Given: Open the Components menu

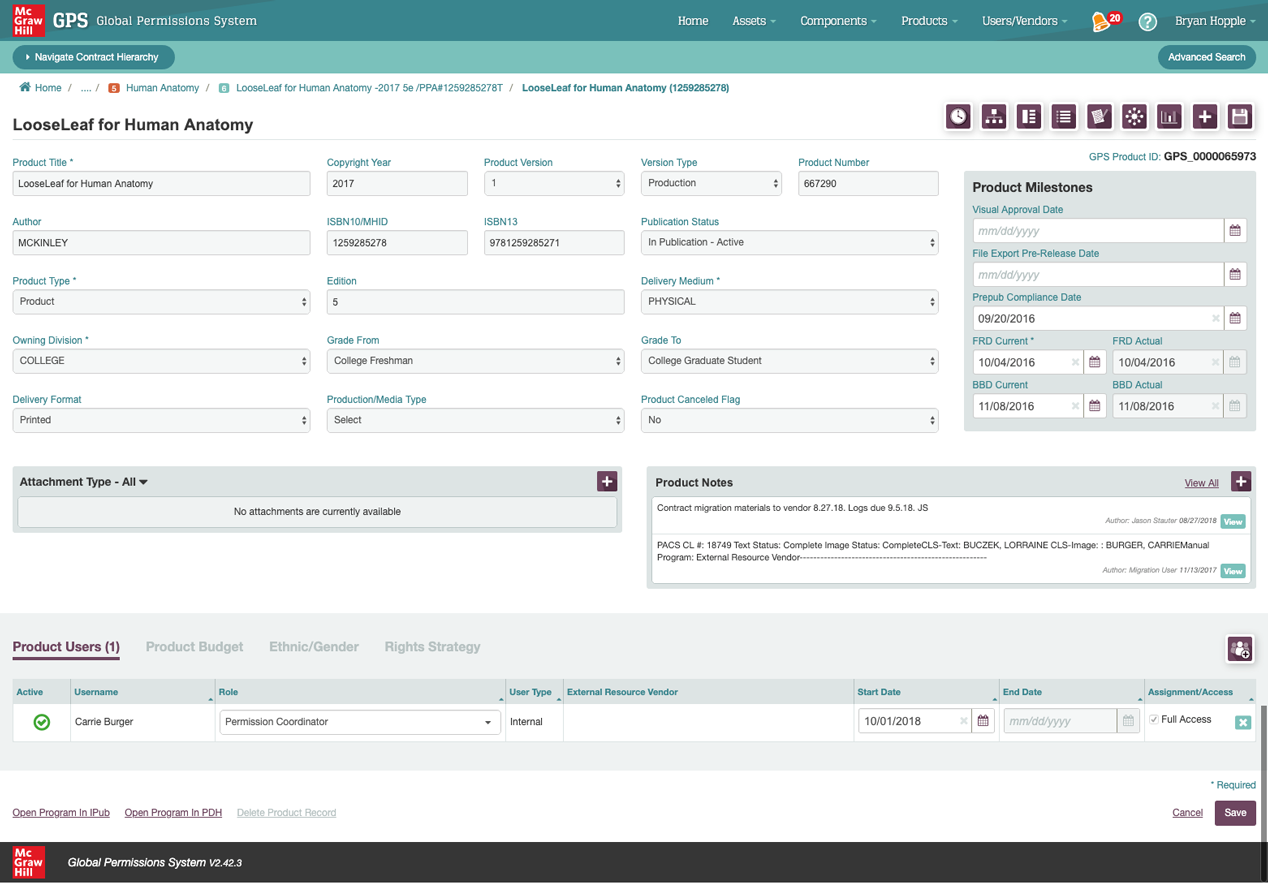Looking at the screenshot, I should point(837,21).
